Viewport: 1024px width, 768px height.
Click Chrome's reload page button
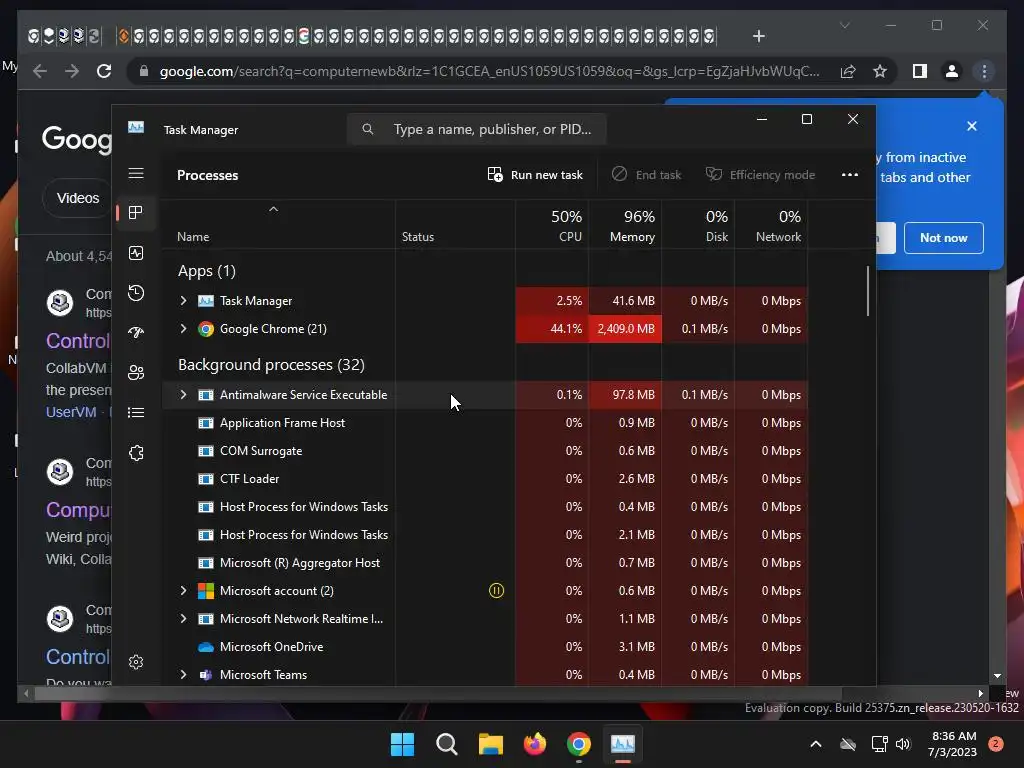click(104, 71)
